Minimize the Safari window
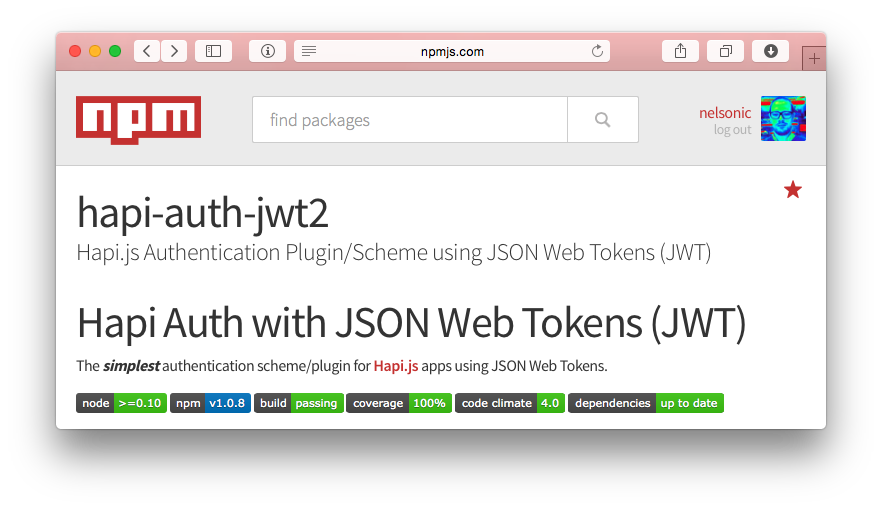 pyautogui.click(x=95, y=51)
